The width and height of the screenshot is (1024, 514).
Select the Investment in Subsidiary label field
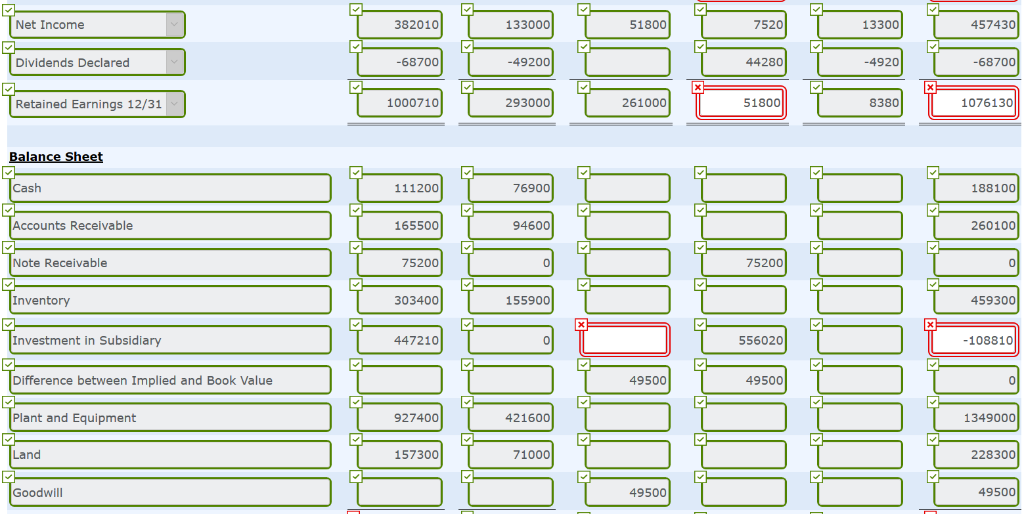click(170, 340)
